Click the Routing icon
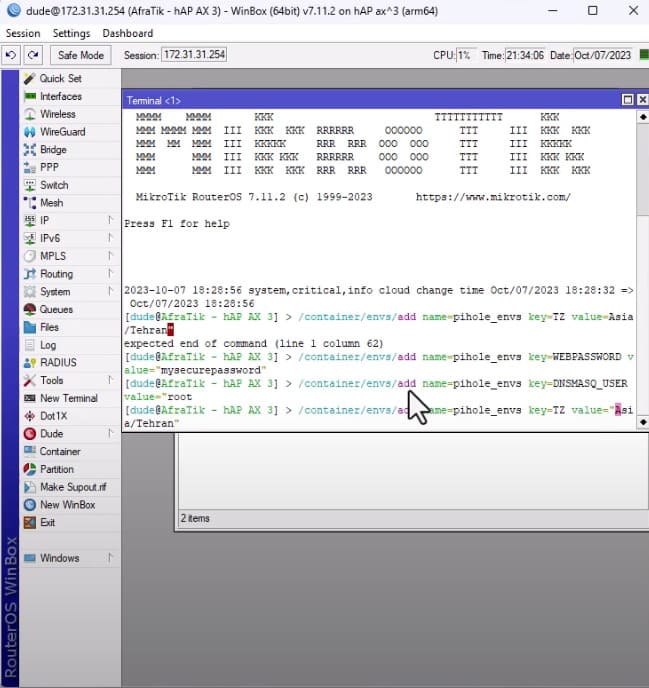 click(29, 274)
